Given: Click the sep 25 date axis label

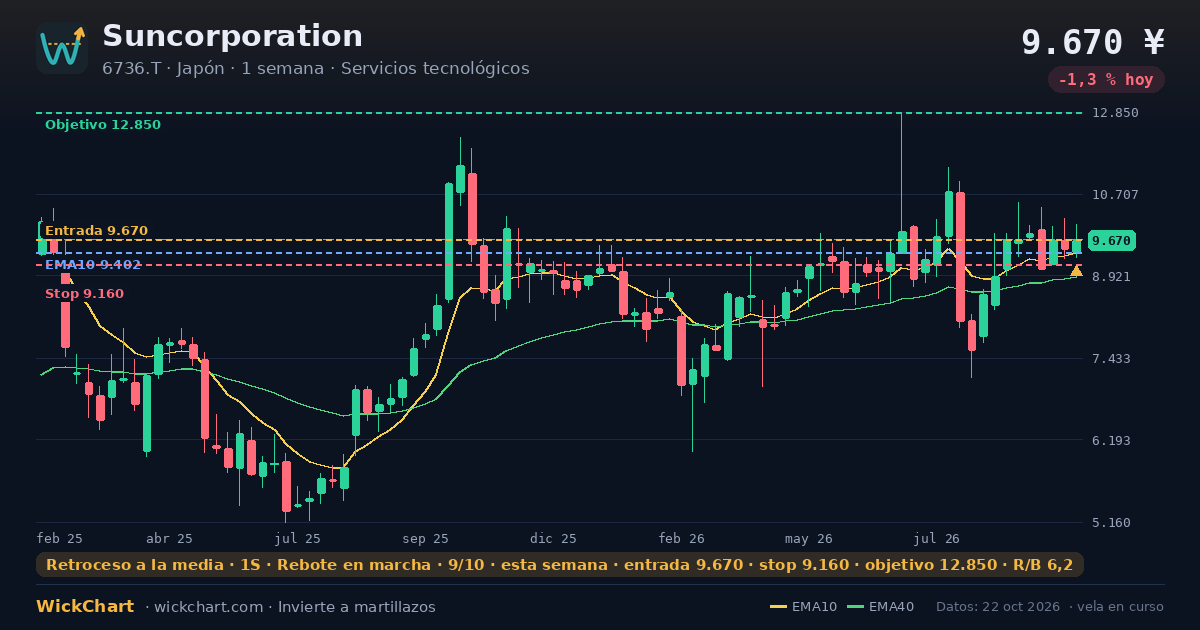Looking at the screenshot, I should pyautogui.click(x=426, y=539).
